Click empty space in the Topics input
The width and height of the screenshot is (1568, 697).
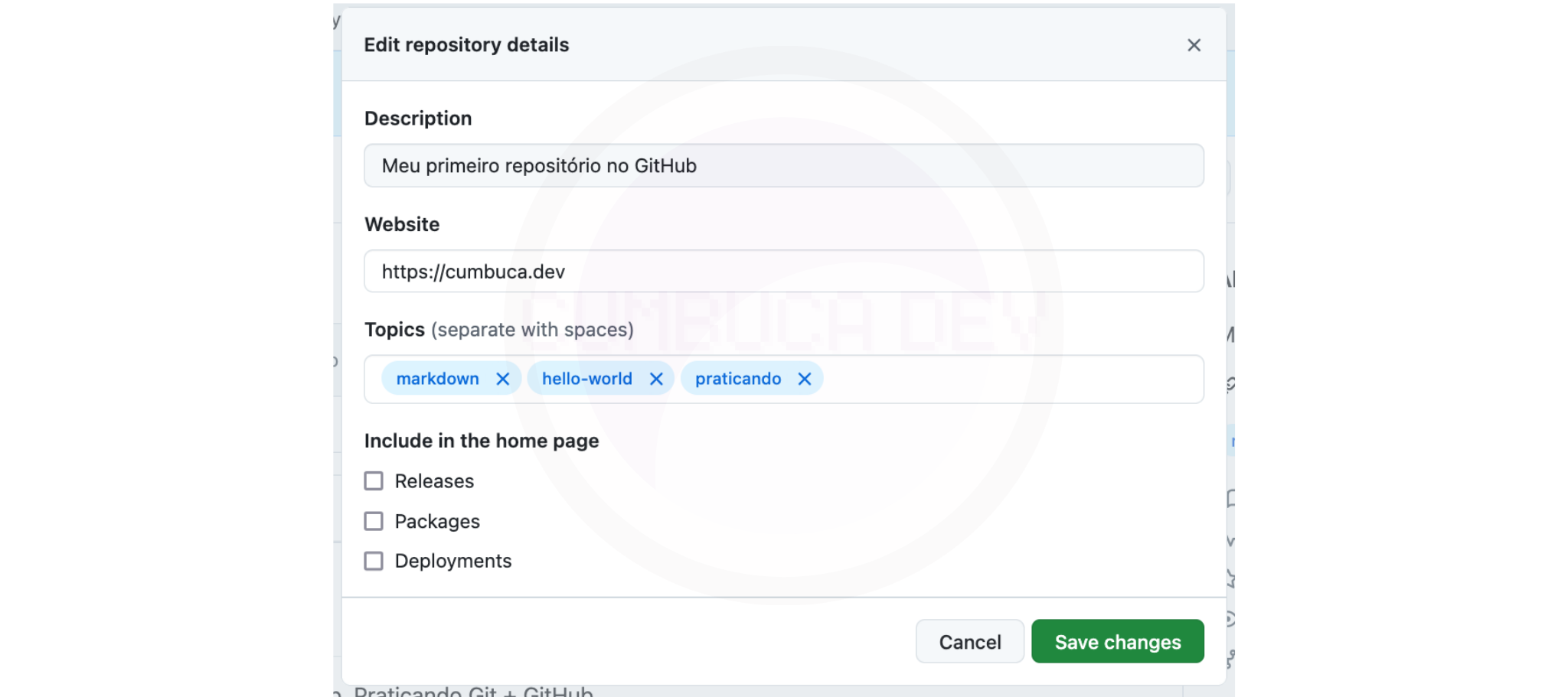point(1011,379)
